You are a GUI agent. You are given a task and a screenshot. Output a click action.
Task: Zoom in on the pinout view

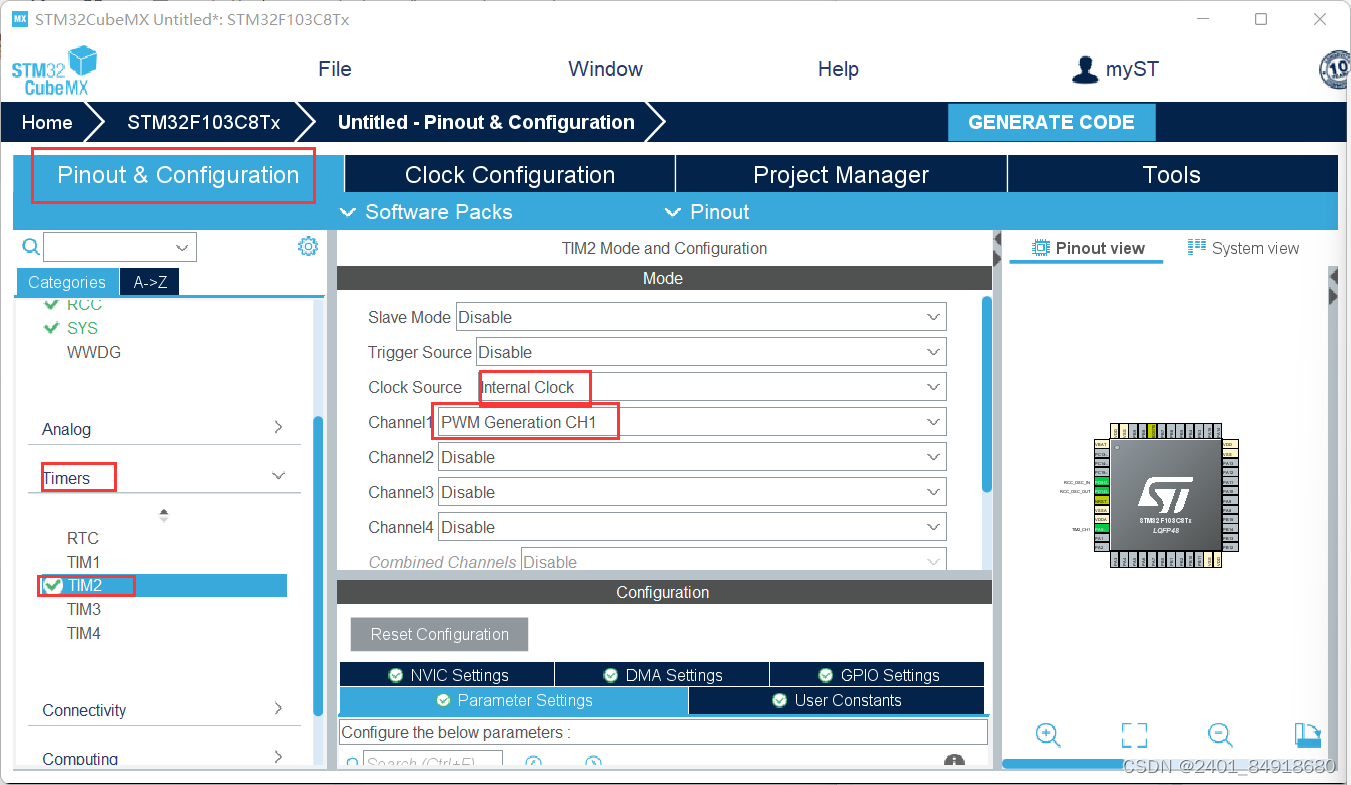tap(1048, 735)
